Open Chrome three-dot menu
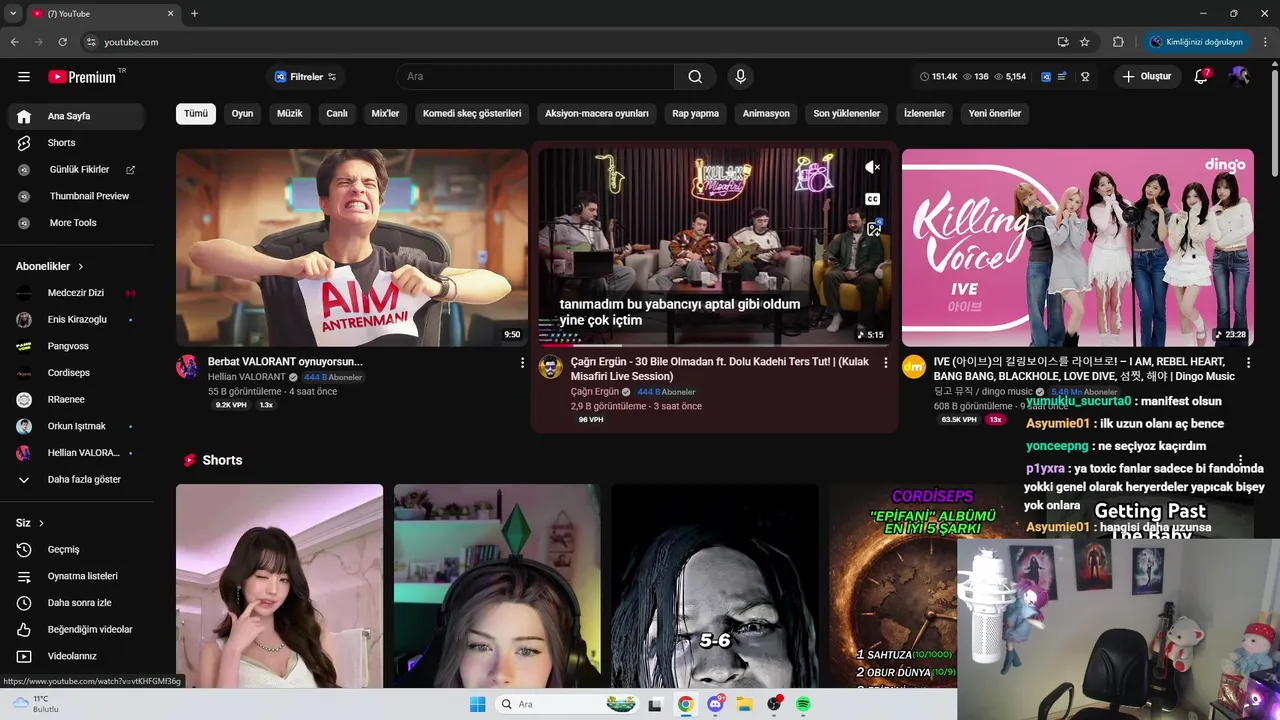The height and width of the screenshot is (720, 1280). coord(1266,42)
